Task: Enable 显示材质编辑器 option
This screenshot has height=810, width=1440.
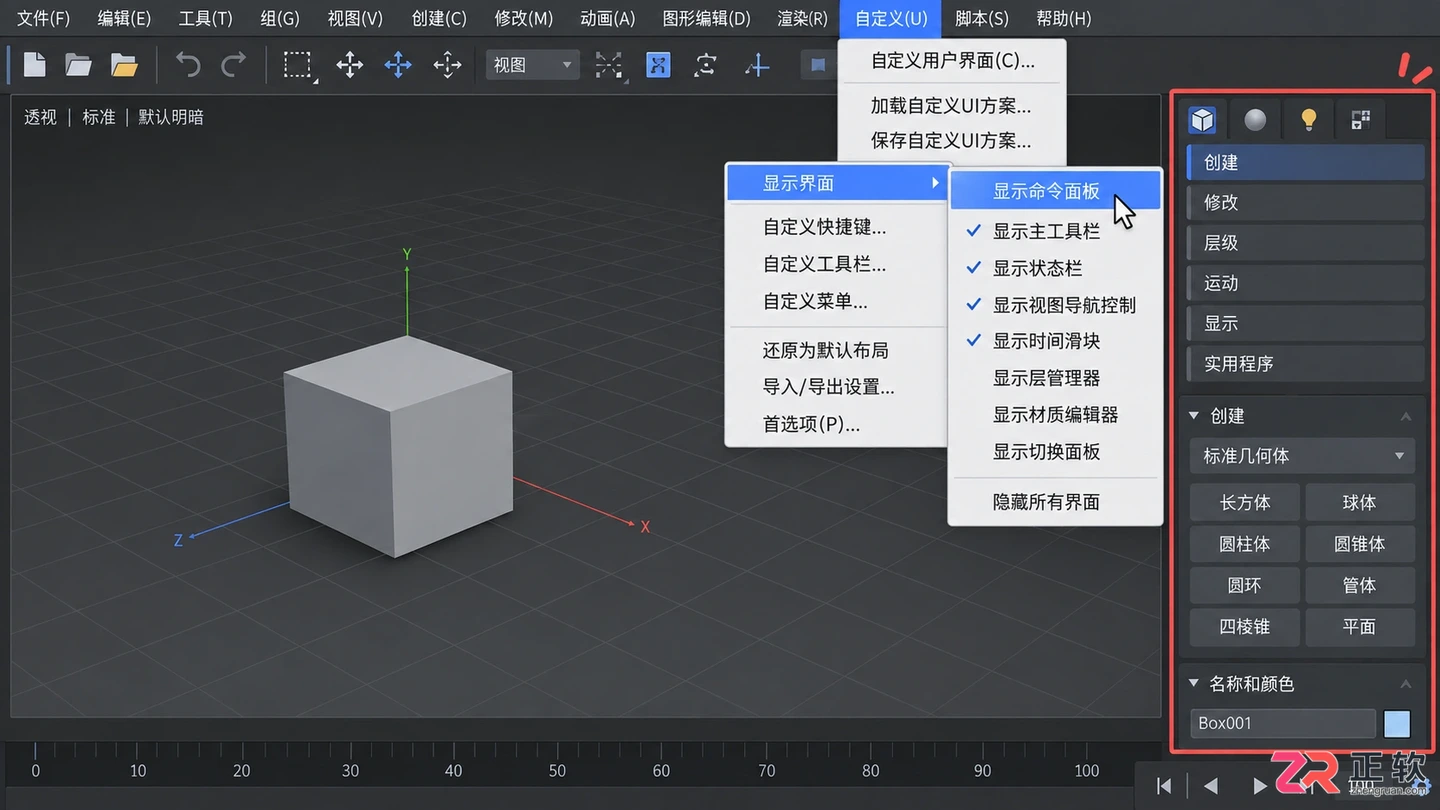Action: (x=1055, y=415)
